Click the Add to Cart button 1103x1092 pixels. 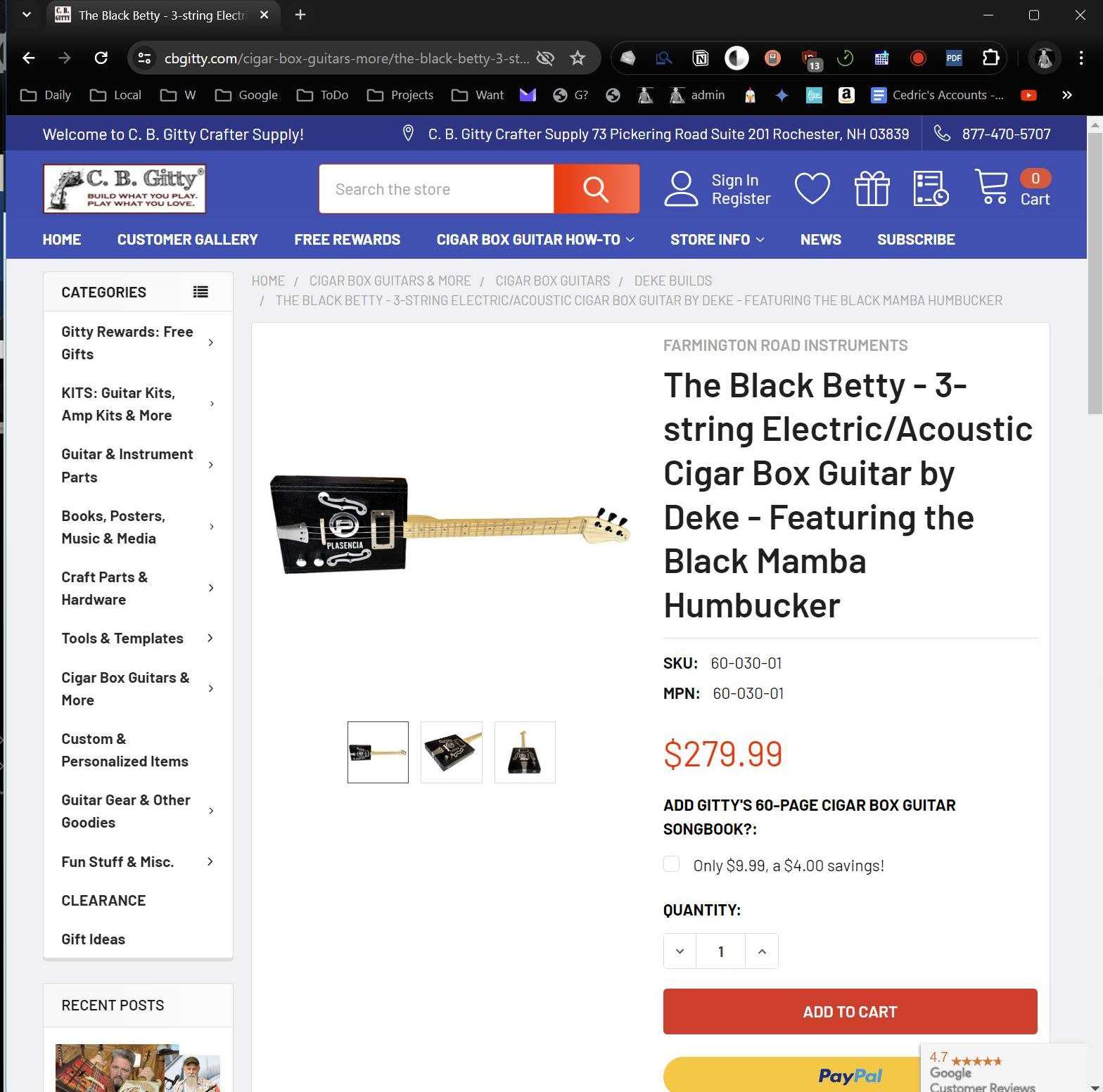tap(850, 1011)
